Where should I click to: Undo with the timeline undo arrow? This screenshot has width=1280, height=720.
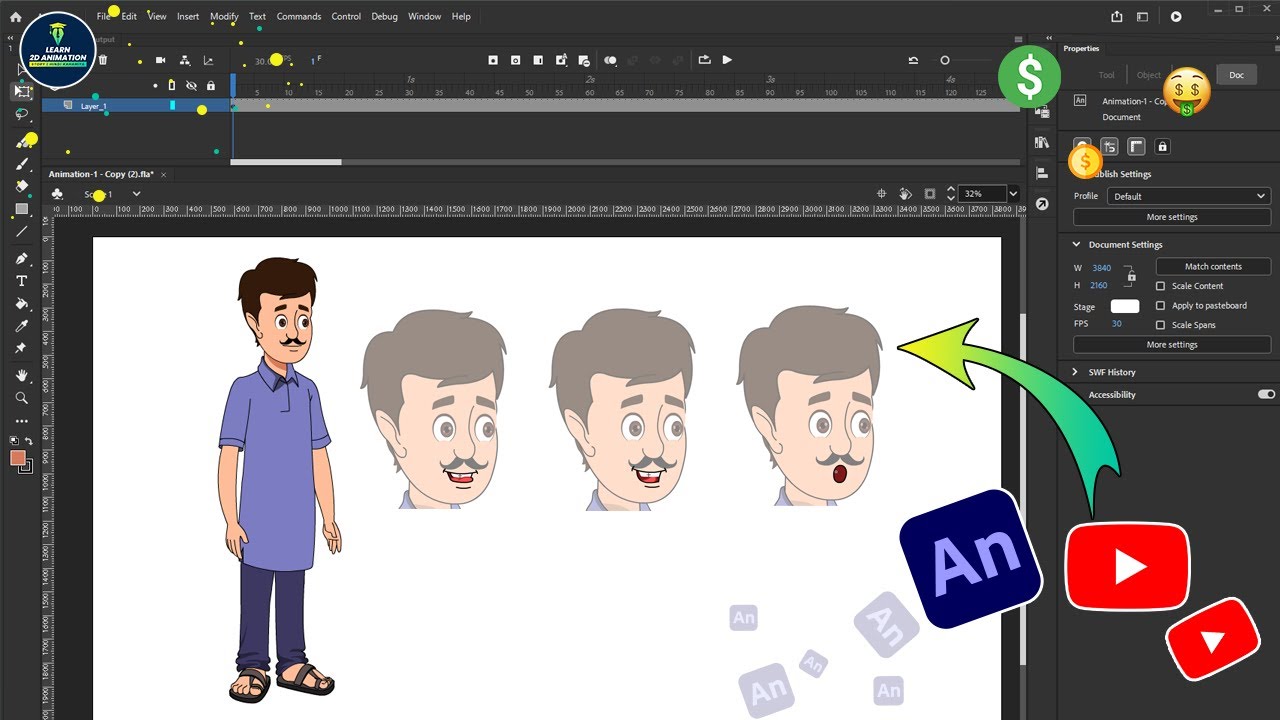point(913,61)
